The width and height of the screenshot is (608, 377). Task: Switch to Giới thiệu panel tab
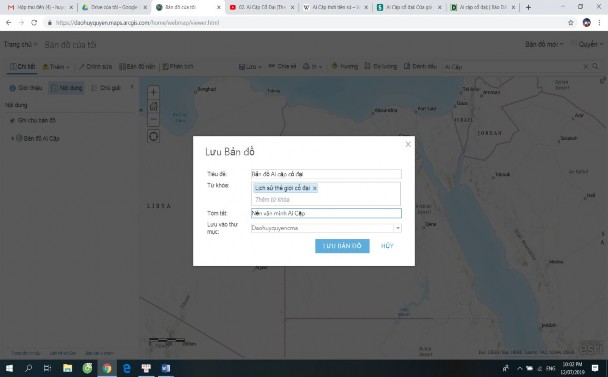[x=26, y=88]
